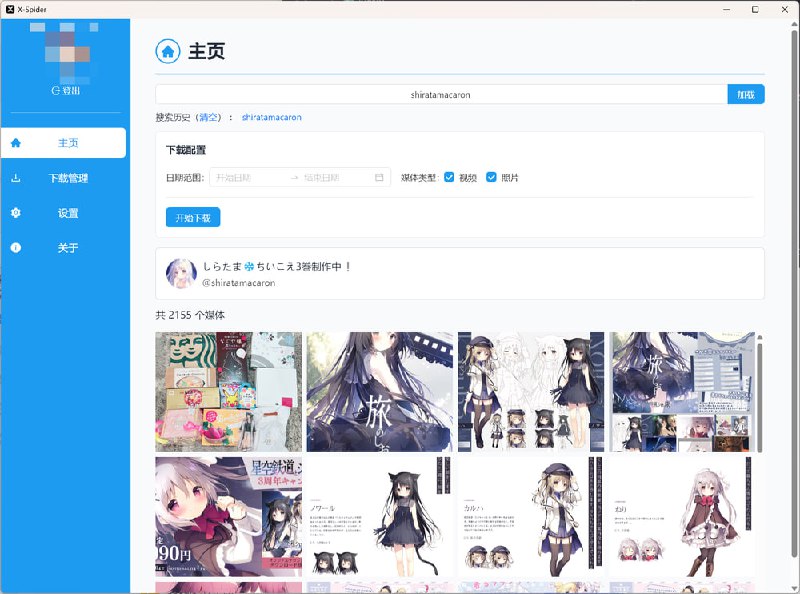Screen dimensions: 800x594
Task: Select the home icon in the sidebar
Action: pos(14,142)
